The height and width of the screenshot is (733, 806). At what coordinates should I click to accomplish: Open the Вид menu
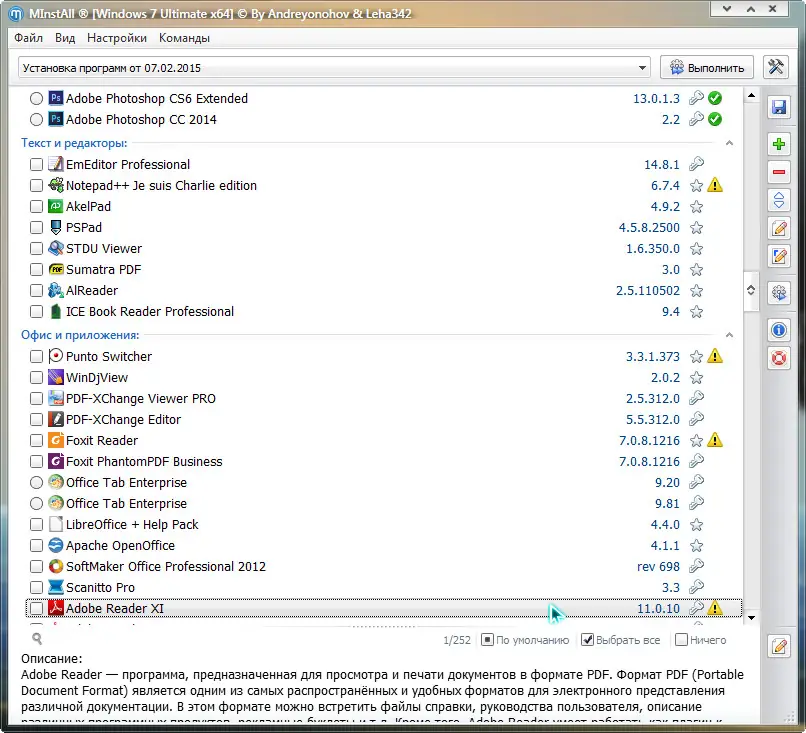(65, 38)
